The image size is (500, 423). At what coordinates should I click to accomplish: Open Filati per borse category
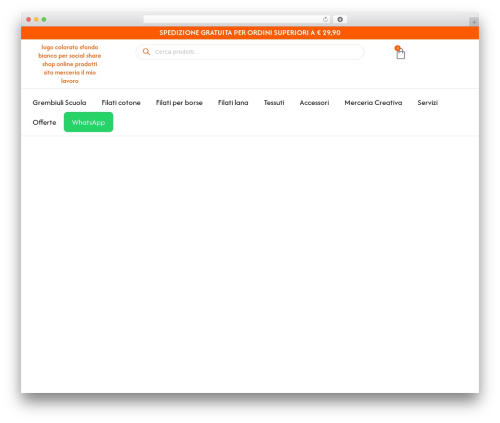(x=179, y=103)
